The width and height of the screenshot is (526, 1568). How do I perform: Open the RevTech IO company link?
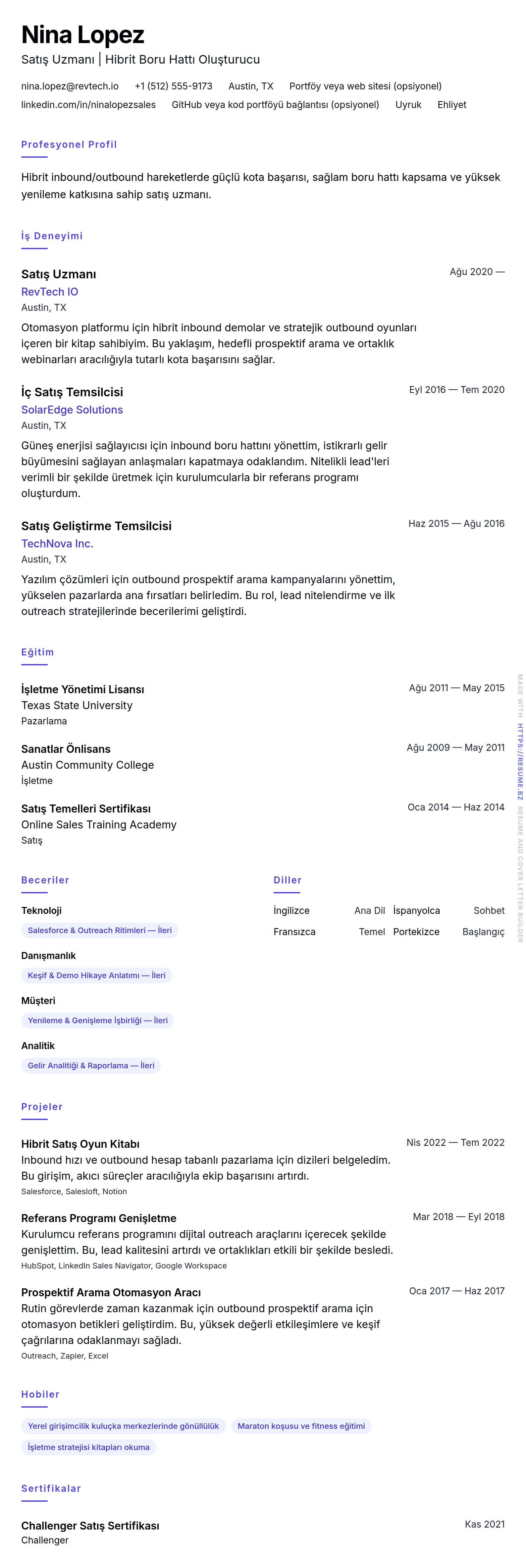49,292
